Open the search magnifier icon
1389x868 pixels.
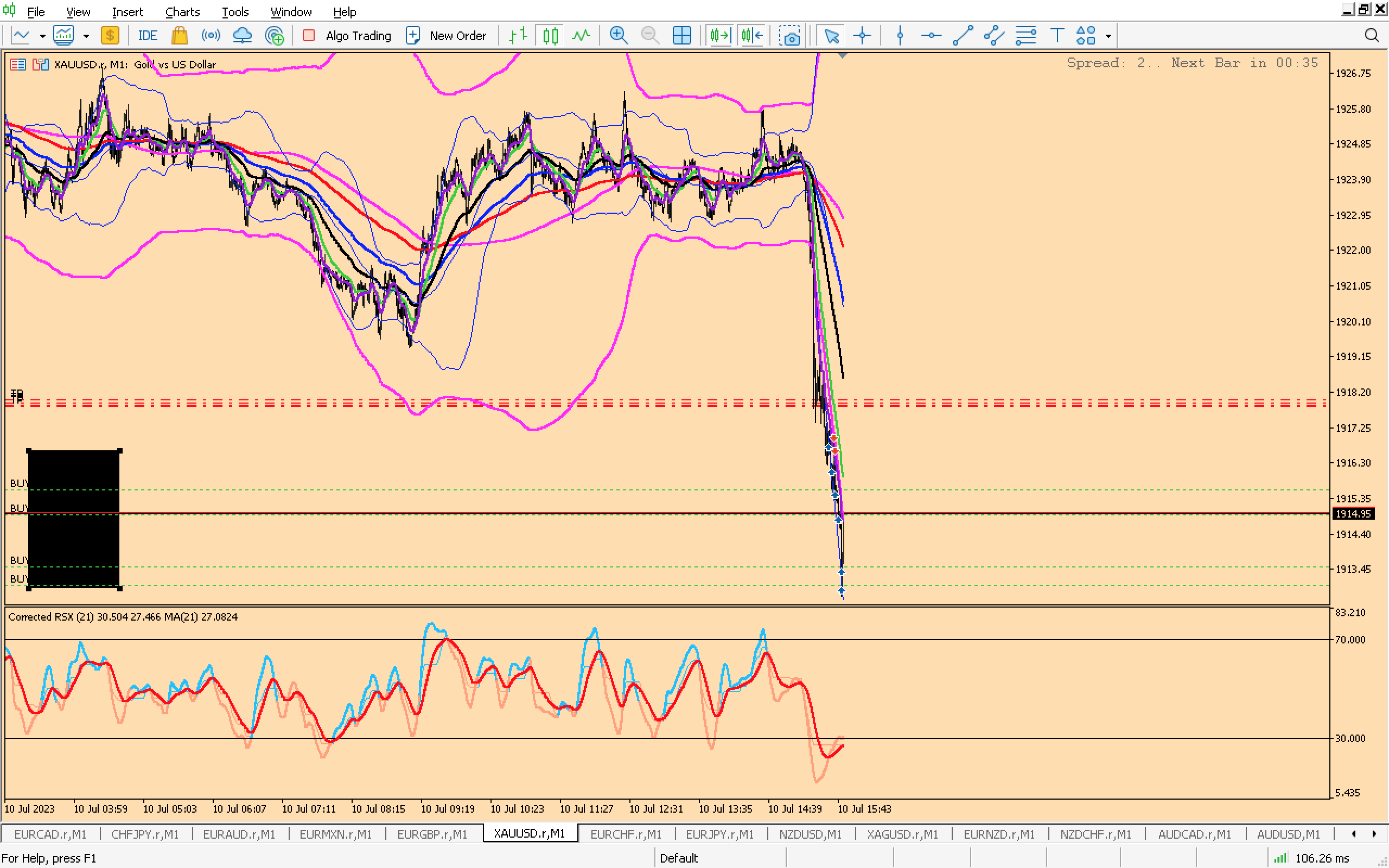pyautogui.click(x=1371, y=36)
